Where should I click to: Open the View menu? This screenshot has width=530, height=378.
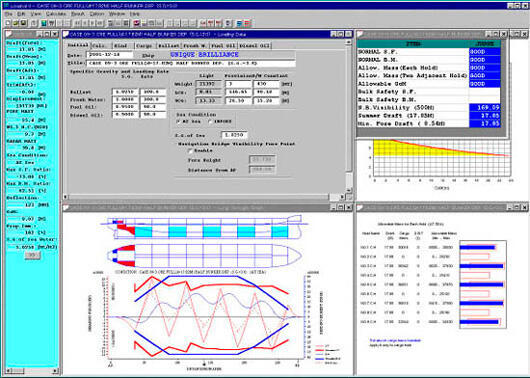tap(36, 14)
